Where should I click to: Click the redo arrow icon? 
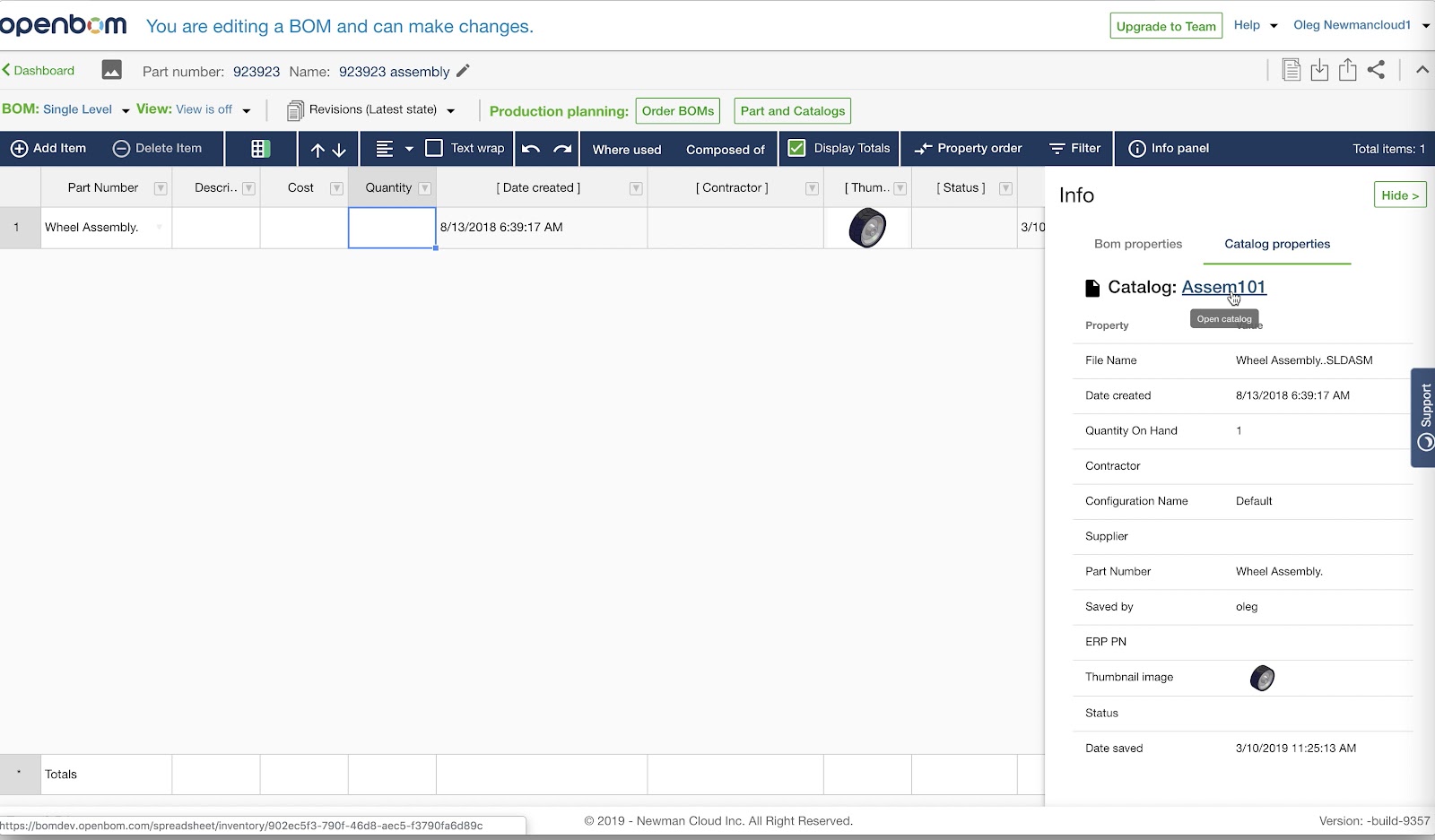tap(562, 149)
